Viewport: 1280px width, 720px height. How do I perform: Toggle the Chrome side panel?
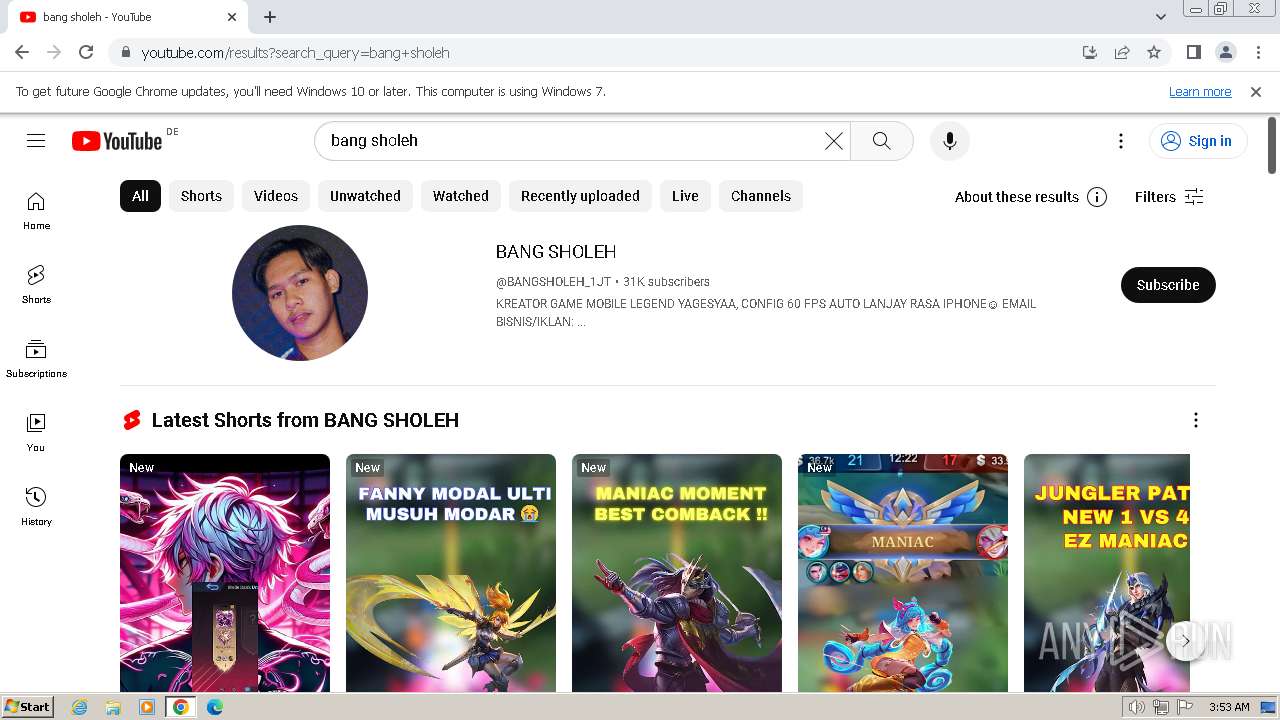1193,52
